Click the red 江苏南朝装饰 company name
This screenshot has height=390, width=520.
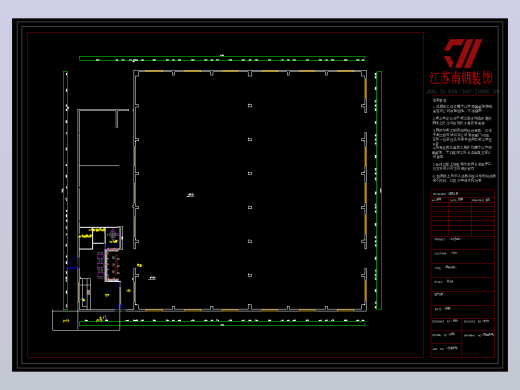(461, 78)
